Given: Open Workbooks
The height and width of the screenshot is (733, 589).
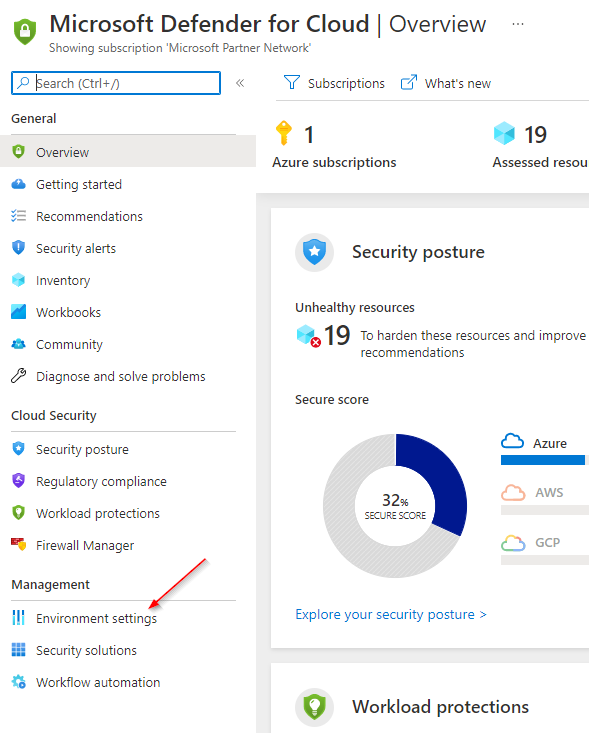Looking at the screenshot, I should 68,312.
